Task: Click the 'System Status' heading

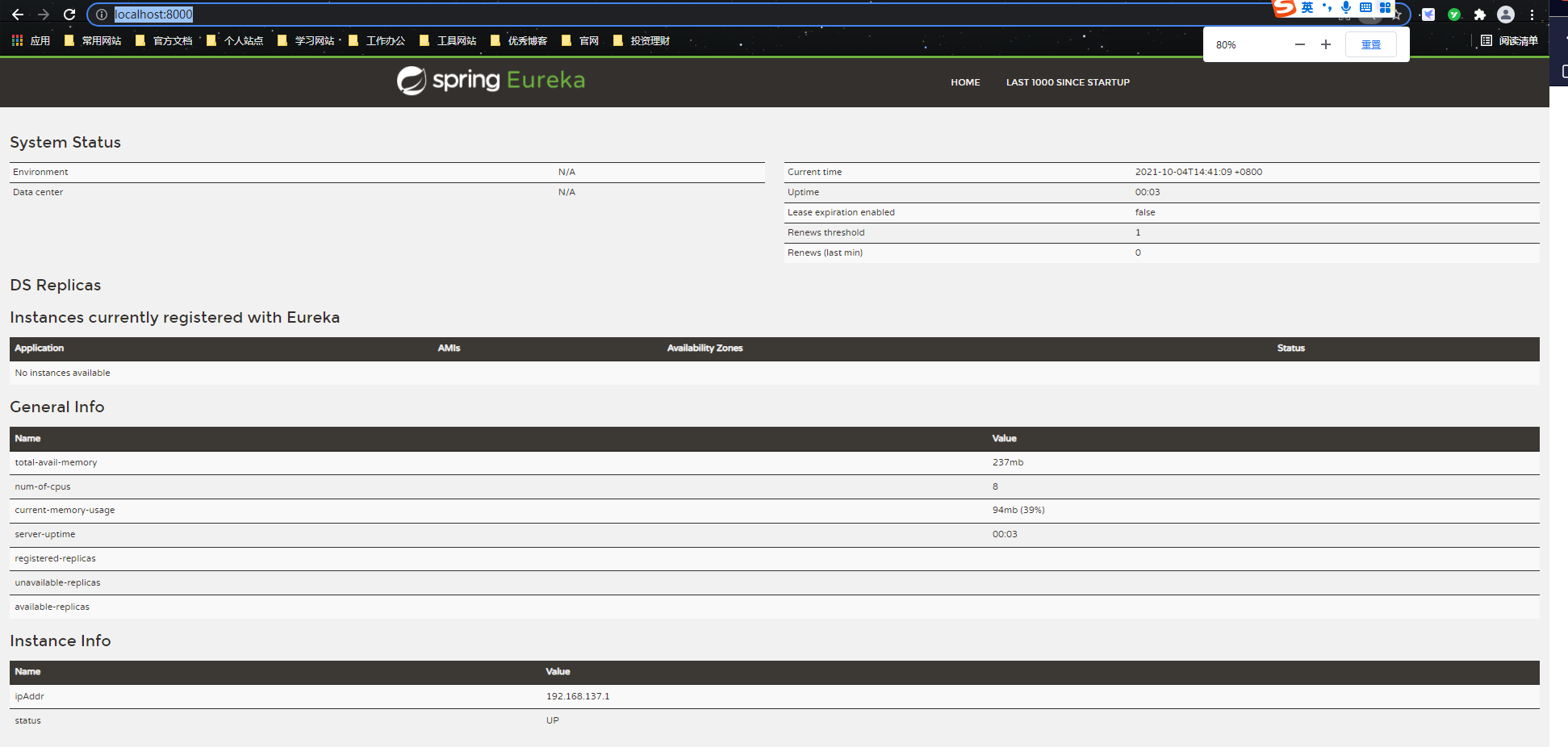Action: 65,142
